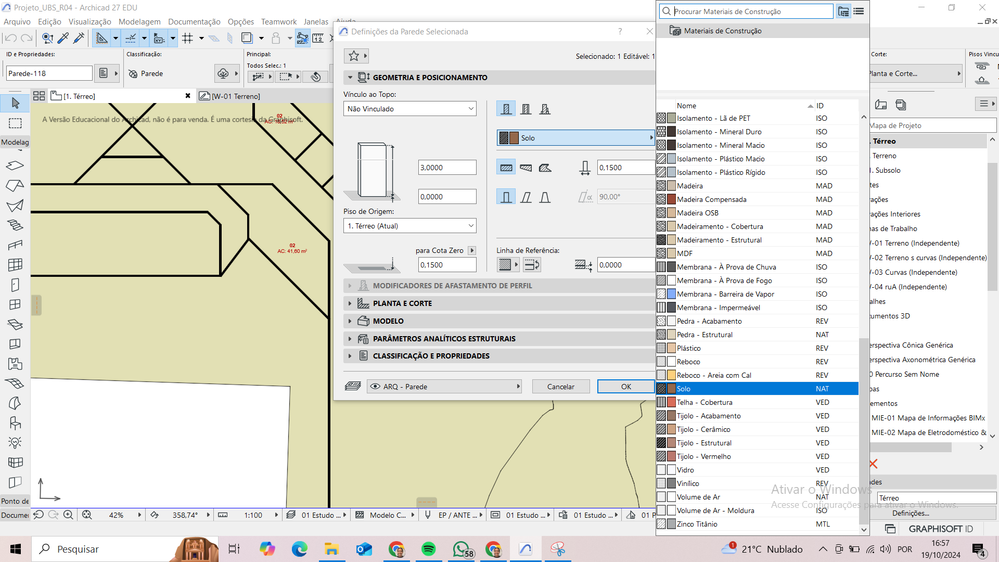Select W-03 Curvas (Independente) in navigator

[912, 272]
